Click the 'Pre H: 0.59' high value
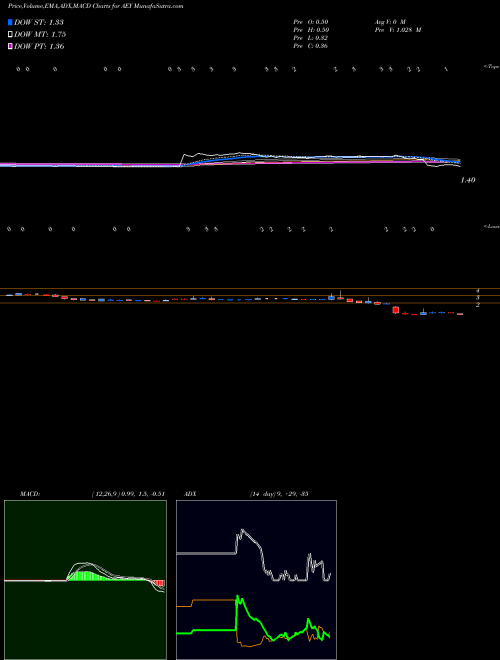The image size is (500, 660). (311, 30)
